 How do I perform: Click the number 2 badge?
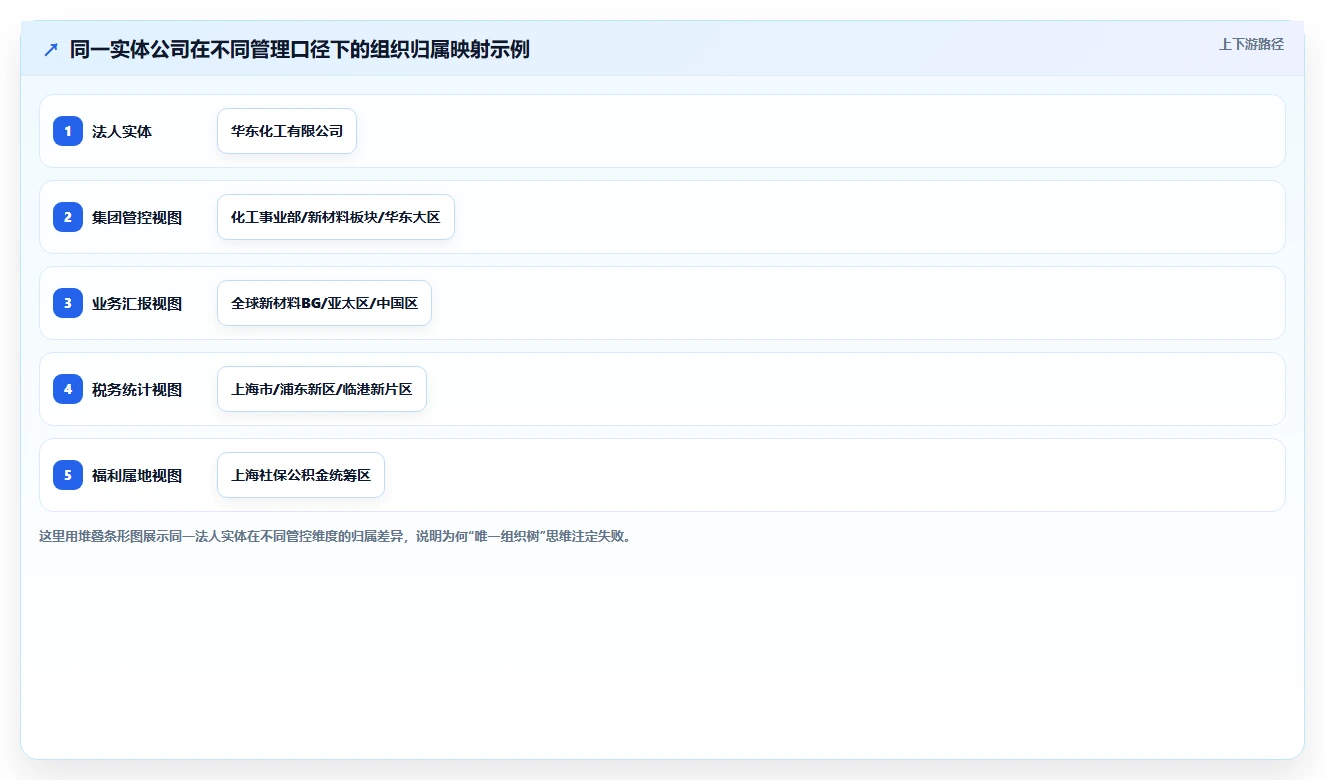68,217
